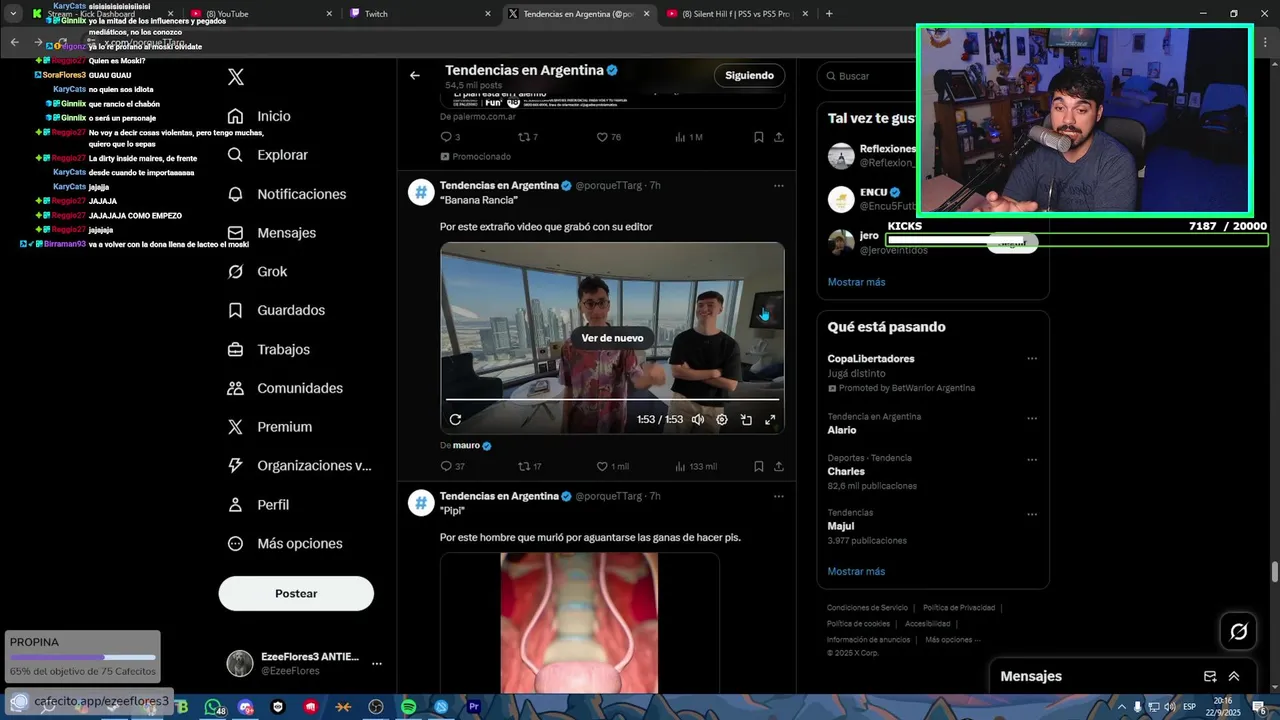Open the EzeeFlores3 account options menu

pos(377,663)
